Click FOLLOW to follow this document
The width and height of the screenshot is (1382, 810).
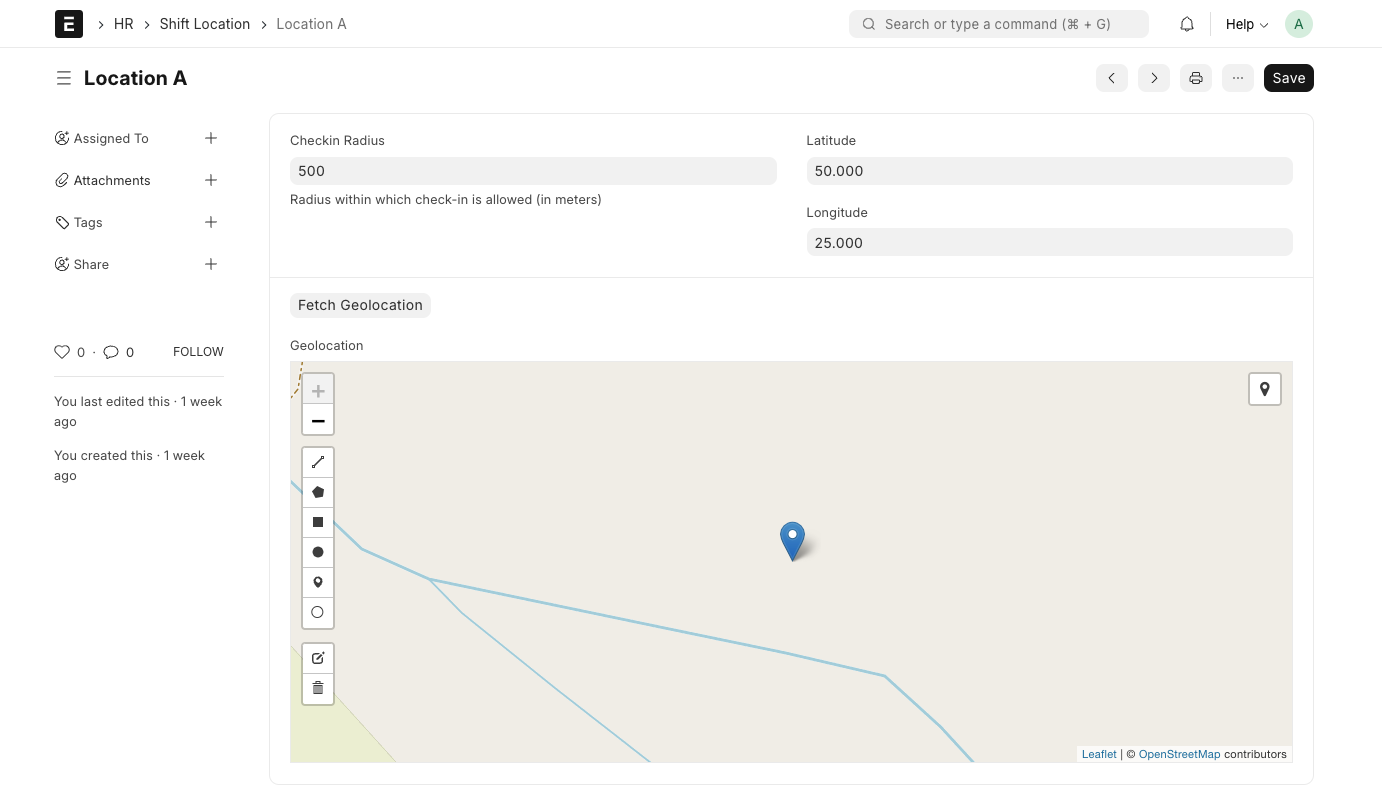[198, 352]
